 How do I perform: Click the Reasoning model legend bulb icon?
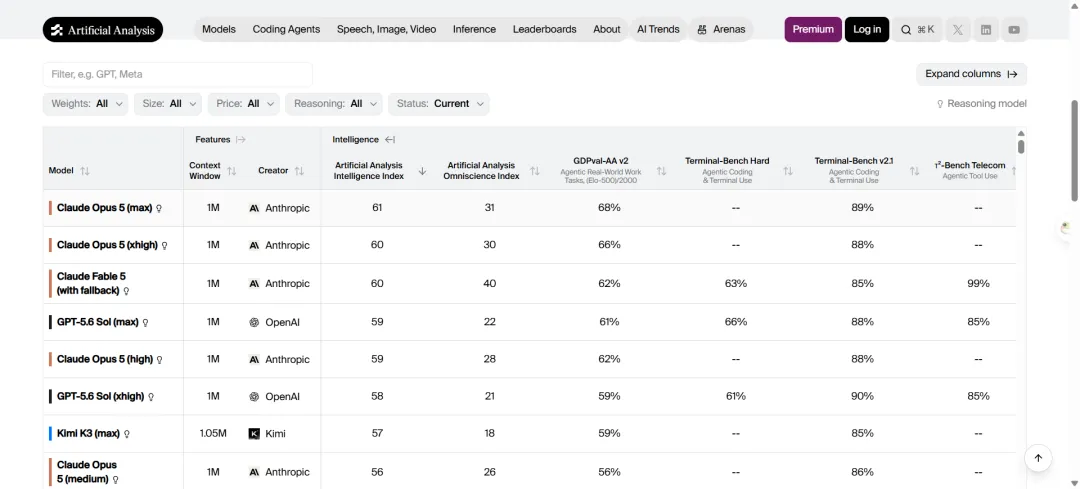pyautogui.click(x=939, y=104)
